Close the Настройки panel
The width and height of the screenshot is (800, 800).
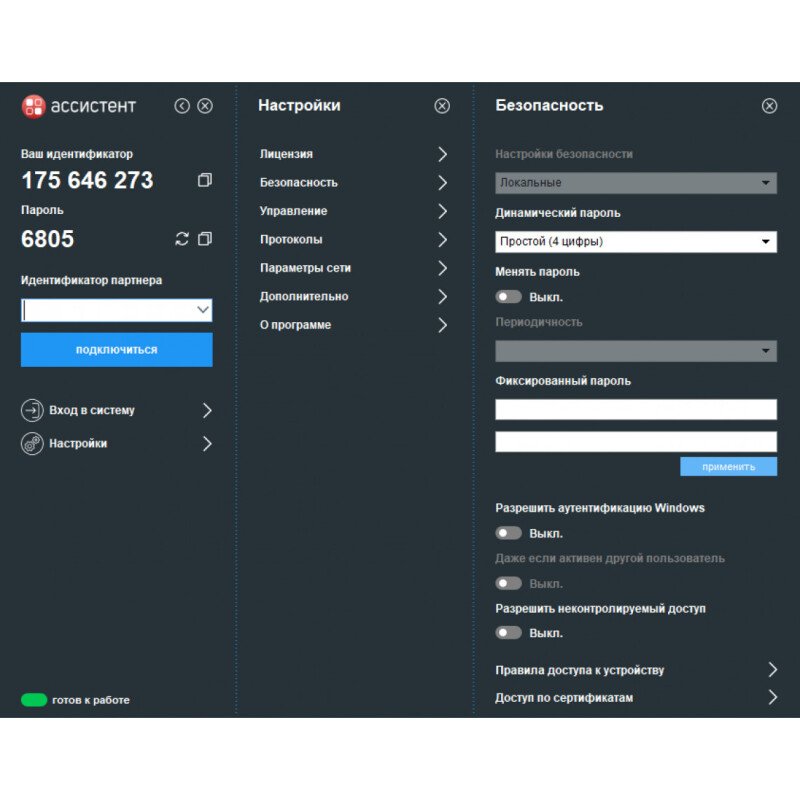click(442, 106)
